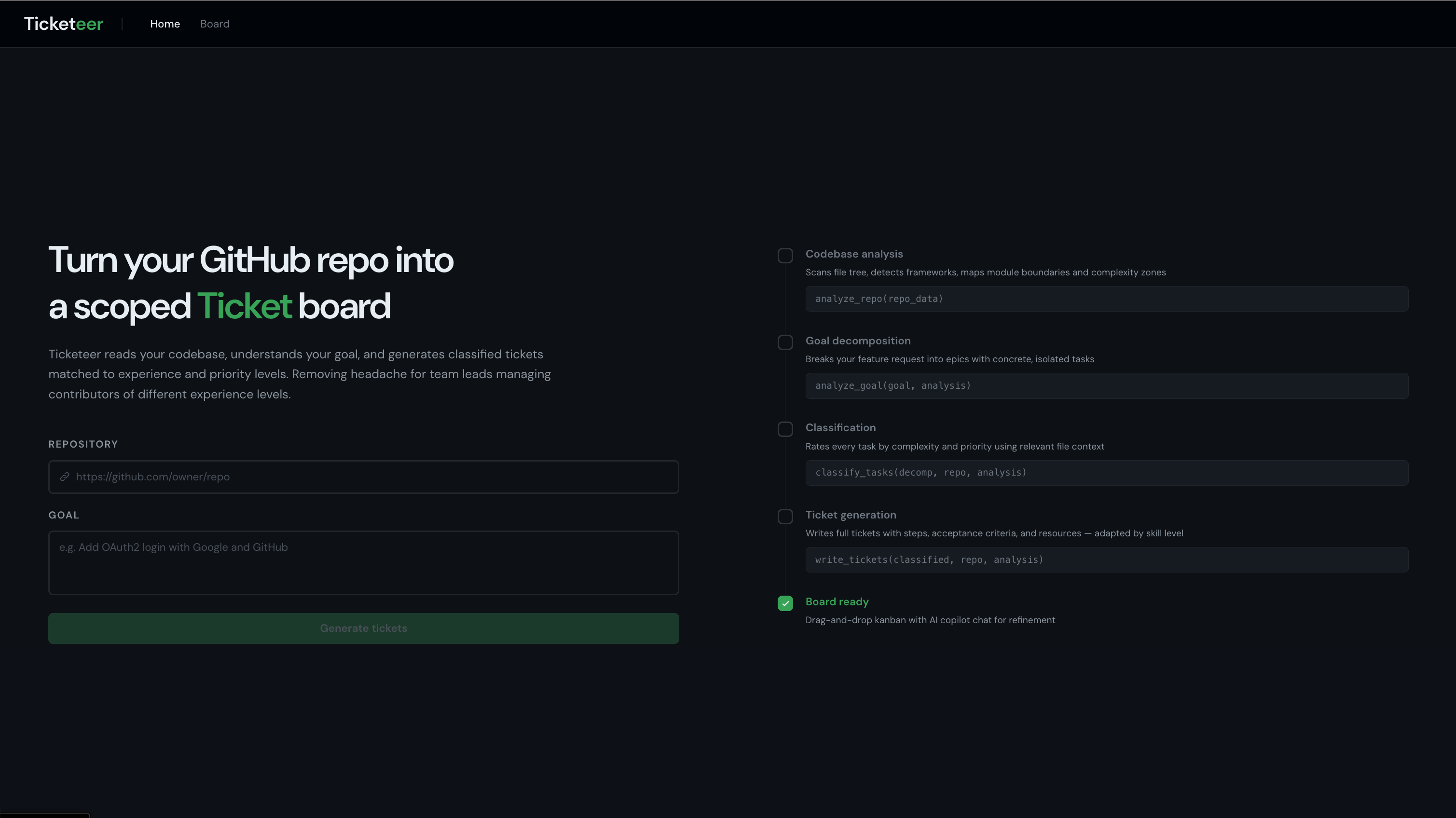Switch to the Board nav tab
Image resolution: width=1456 pixels, height=818 pixels.
[215, 24]
